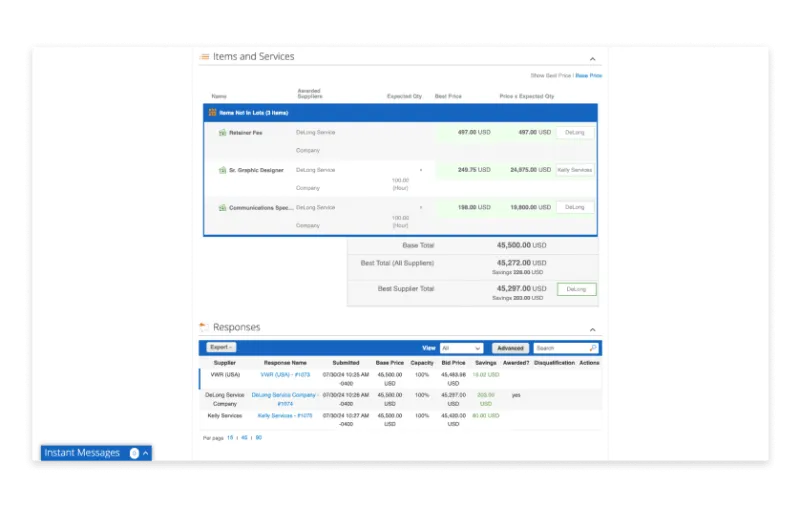Select the 249.75 USD best price cell

click(x=474, y=170)
